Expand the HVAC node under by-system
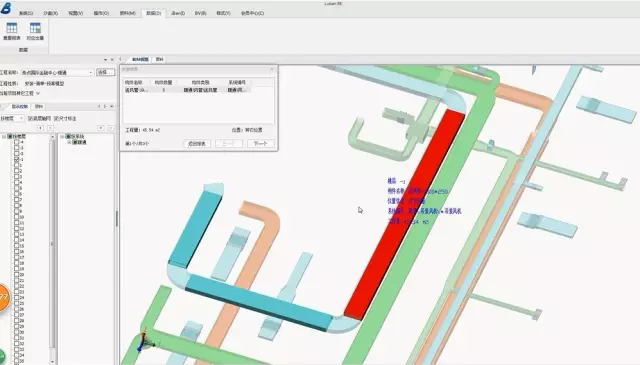This screenshot has width=640, height=365. pyautogui.click(x=69, y=142)
